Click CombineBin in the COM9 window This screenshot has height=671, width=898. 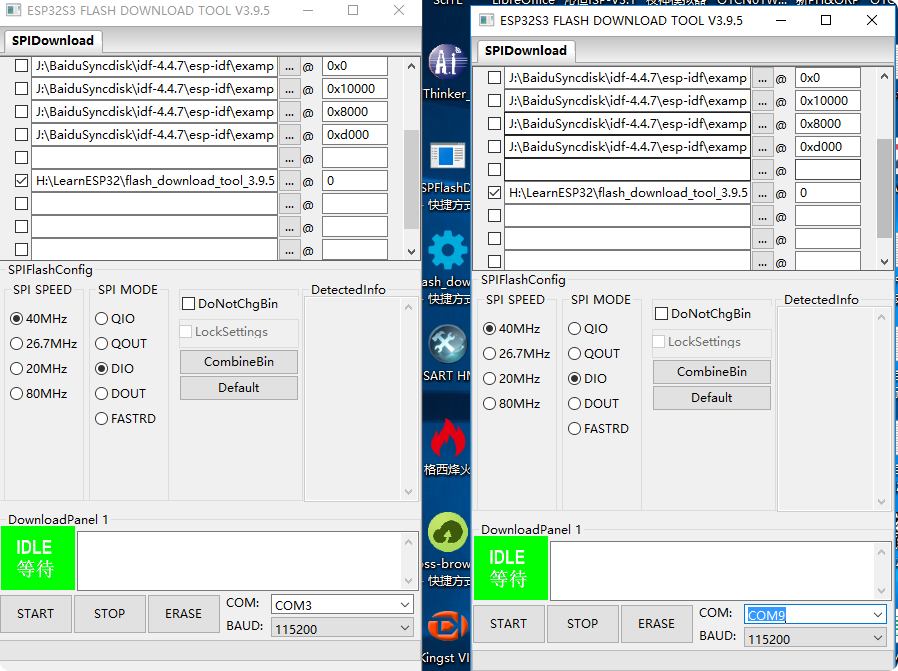(712, 372)
